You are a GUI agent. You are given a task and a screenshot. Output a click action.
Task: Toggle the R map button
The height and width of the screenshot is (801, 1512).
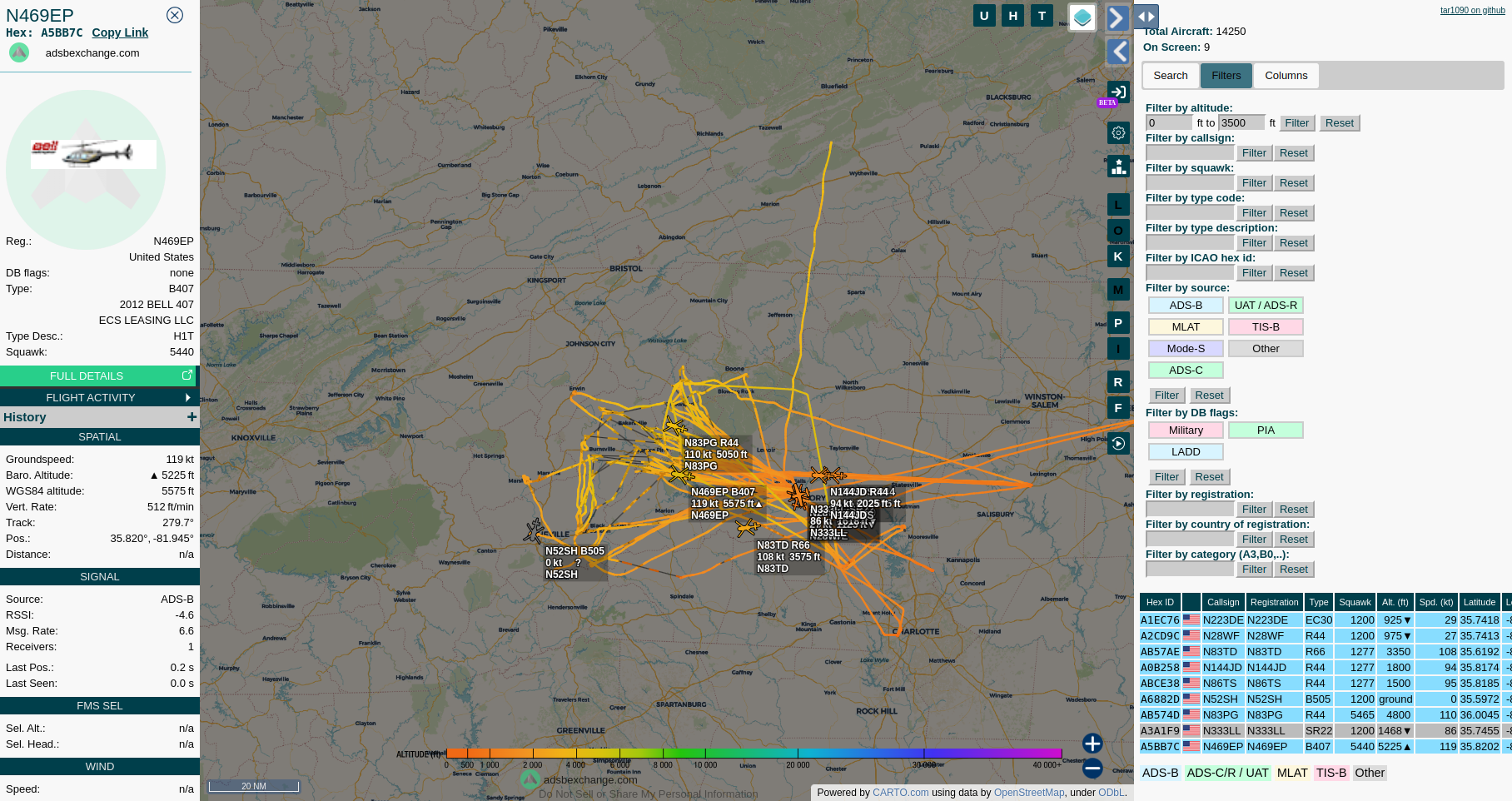click(1118, 382)
